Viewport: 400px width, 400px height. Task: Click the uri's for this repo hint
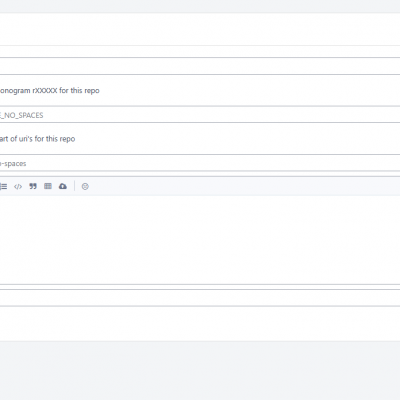[x=37, y=139]
